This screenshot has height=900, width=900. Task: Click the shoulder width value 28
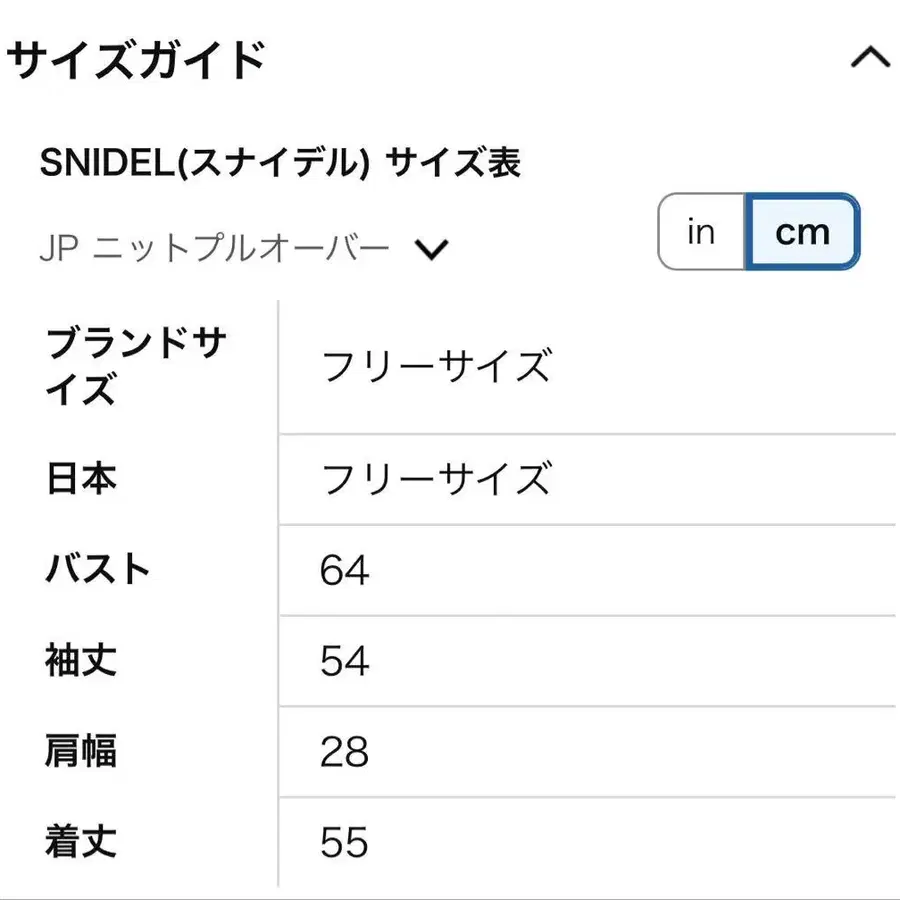(345, 753)
